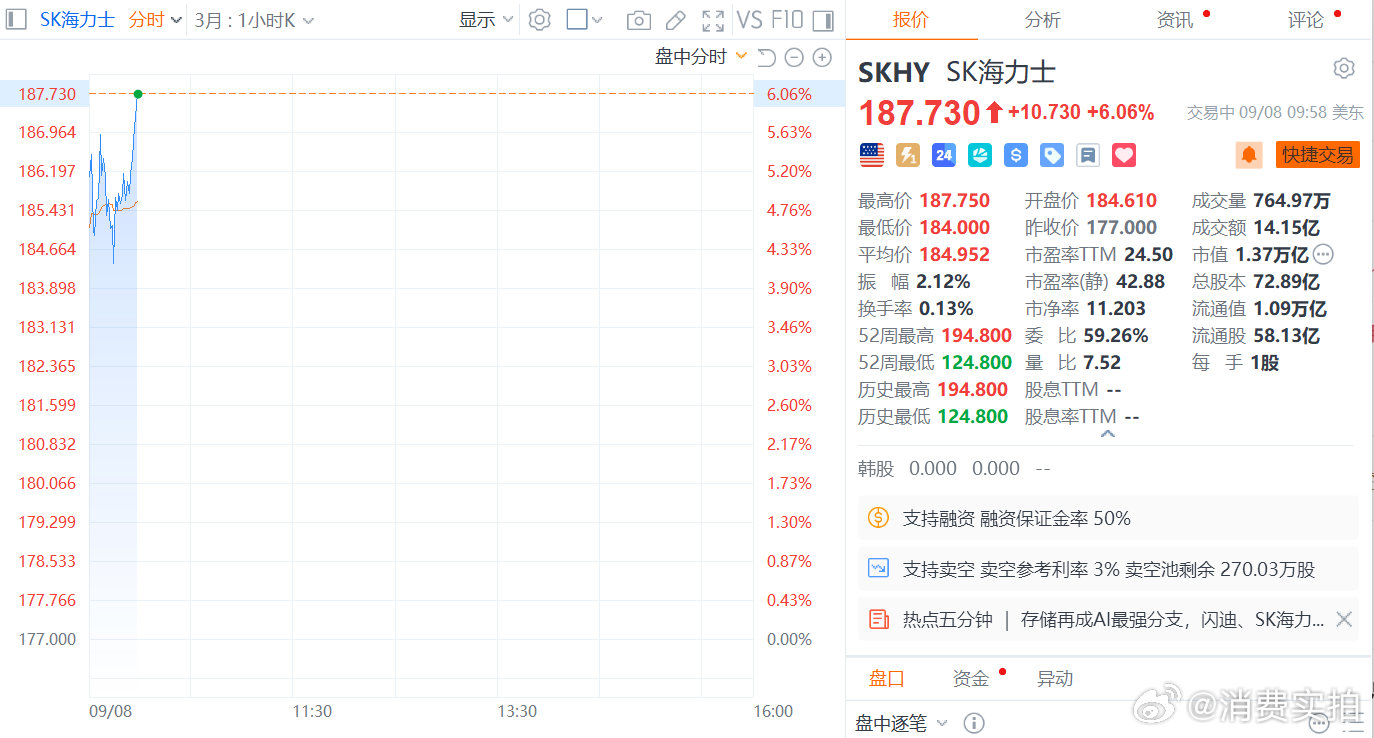Zoom out chart with minus icon

(x=794, y=57)
